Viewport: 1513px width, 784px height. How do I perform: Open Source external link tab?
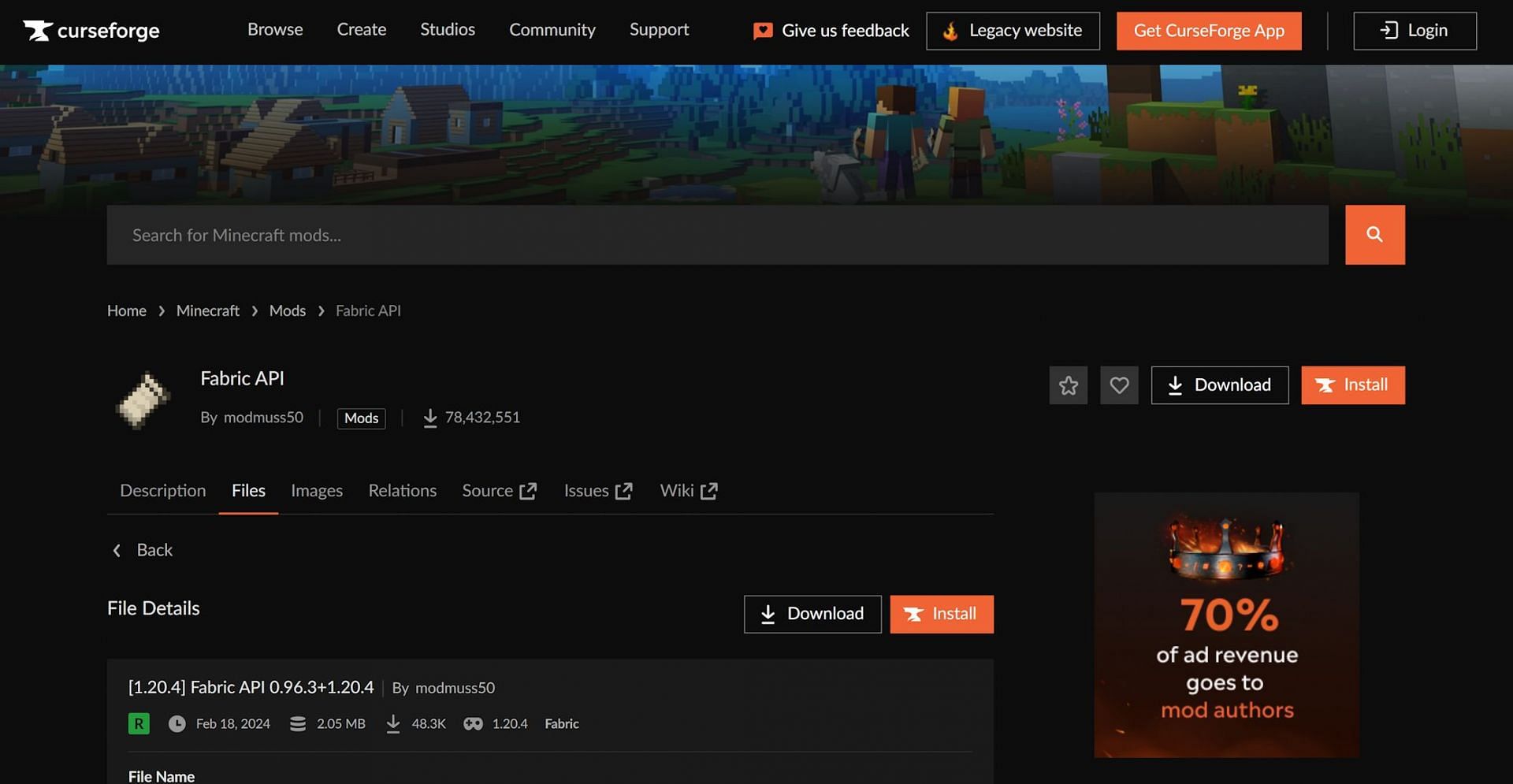click(499, 491)
